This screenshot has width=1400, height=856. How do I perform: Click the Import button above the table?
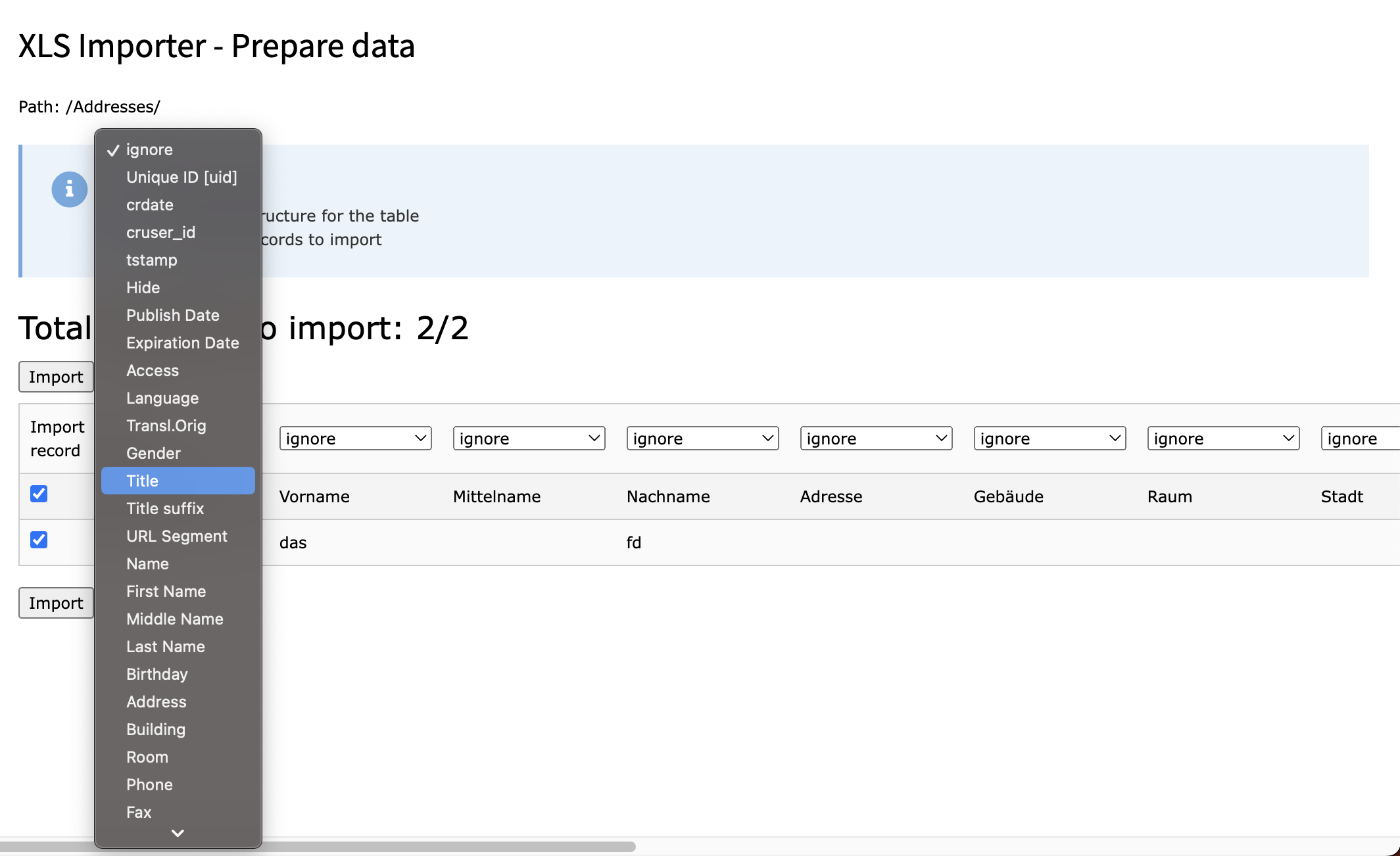point(56,377)
